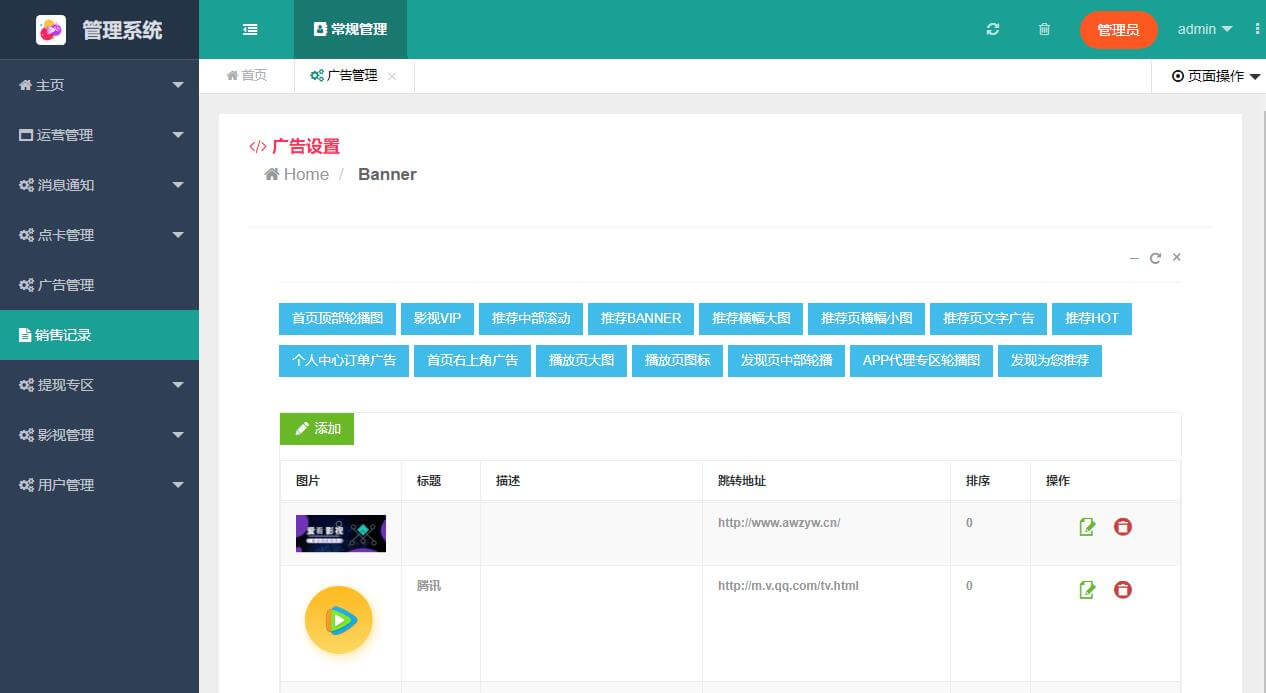Click the trash icon in top bar
This screenshot has width=1266, height=693.
(x=1044, y=30)
